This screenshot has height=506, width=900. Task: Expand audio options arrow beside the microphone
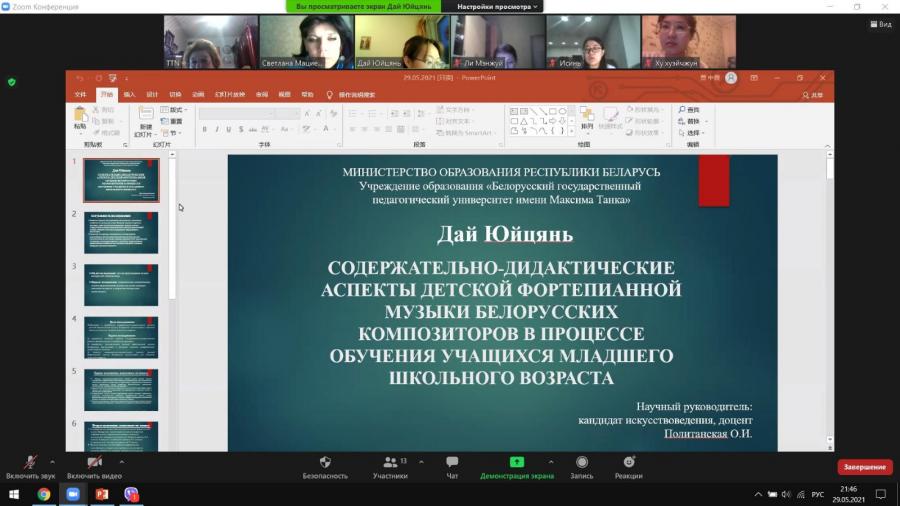(x=52, y=461)
